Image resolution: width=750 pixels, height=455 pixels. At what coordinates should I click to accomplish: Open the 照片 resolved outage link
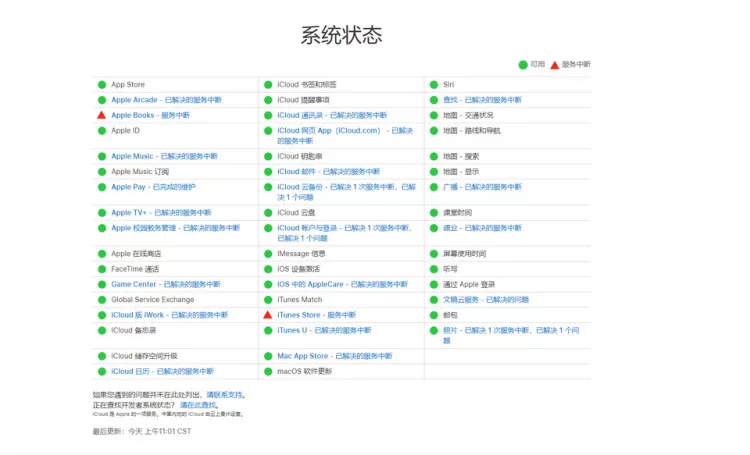coord(511,336)
